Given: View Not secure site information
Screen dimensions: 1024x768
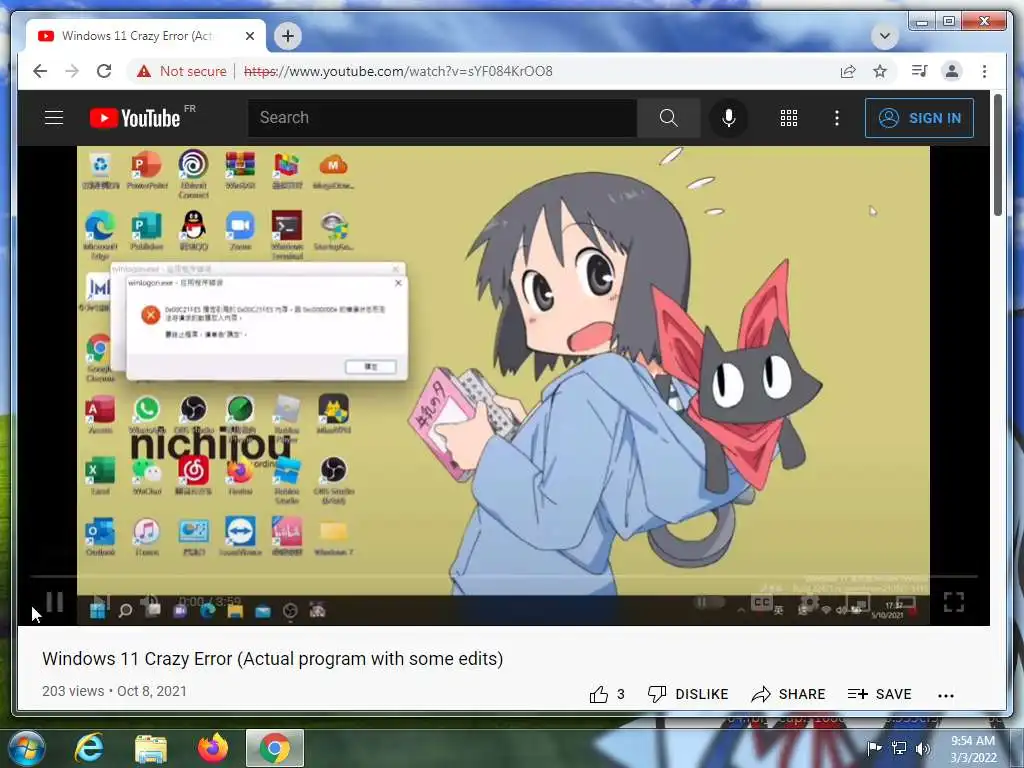Looking at the screenshot, I should (182, 71).
